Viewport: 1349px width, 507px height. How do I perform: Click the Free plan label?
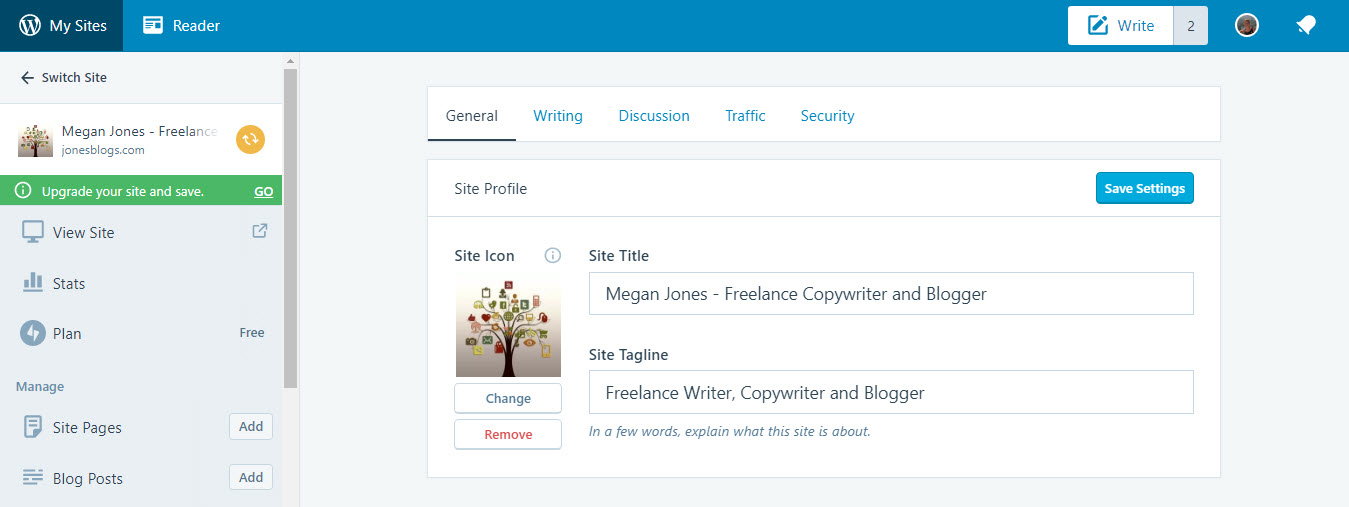pyautogui.click(x=252, y=333)
